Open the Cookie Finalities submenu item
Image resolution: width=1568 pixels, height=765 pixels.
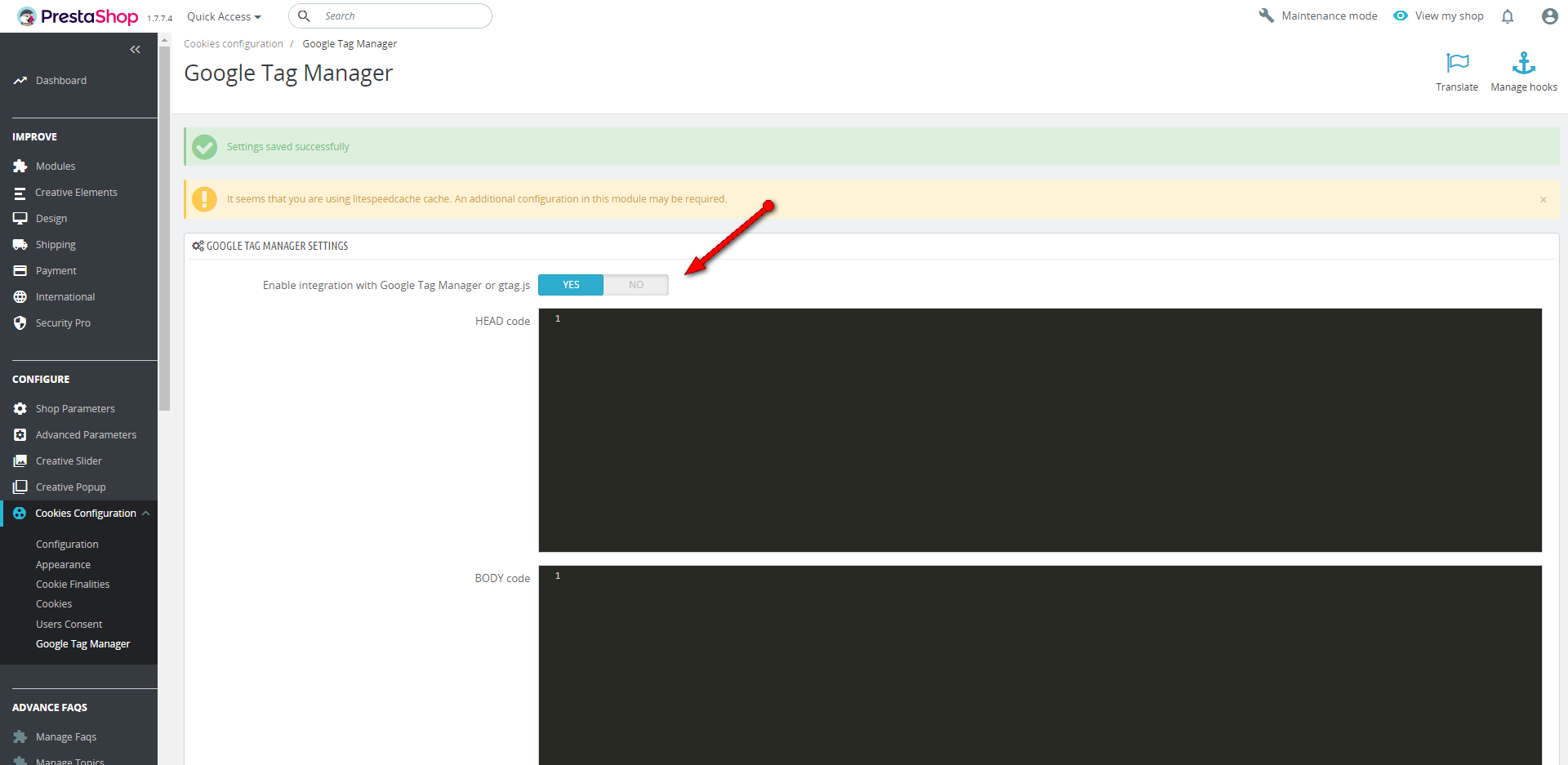[x=73, y=585]
